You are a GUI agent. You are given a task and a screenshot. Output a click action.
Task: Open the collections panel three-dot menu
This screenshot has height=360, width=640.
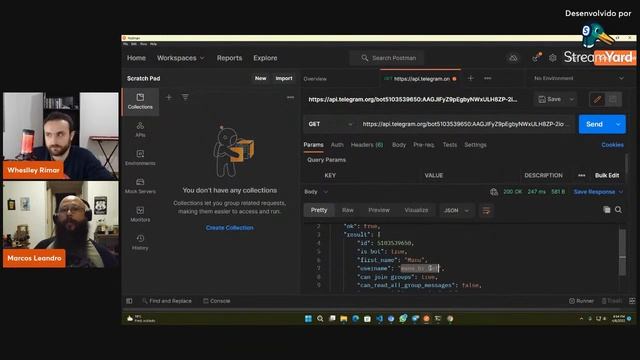pyautogui.click(x=290, y=97)
